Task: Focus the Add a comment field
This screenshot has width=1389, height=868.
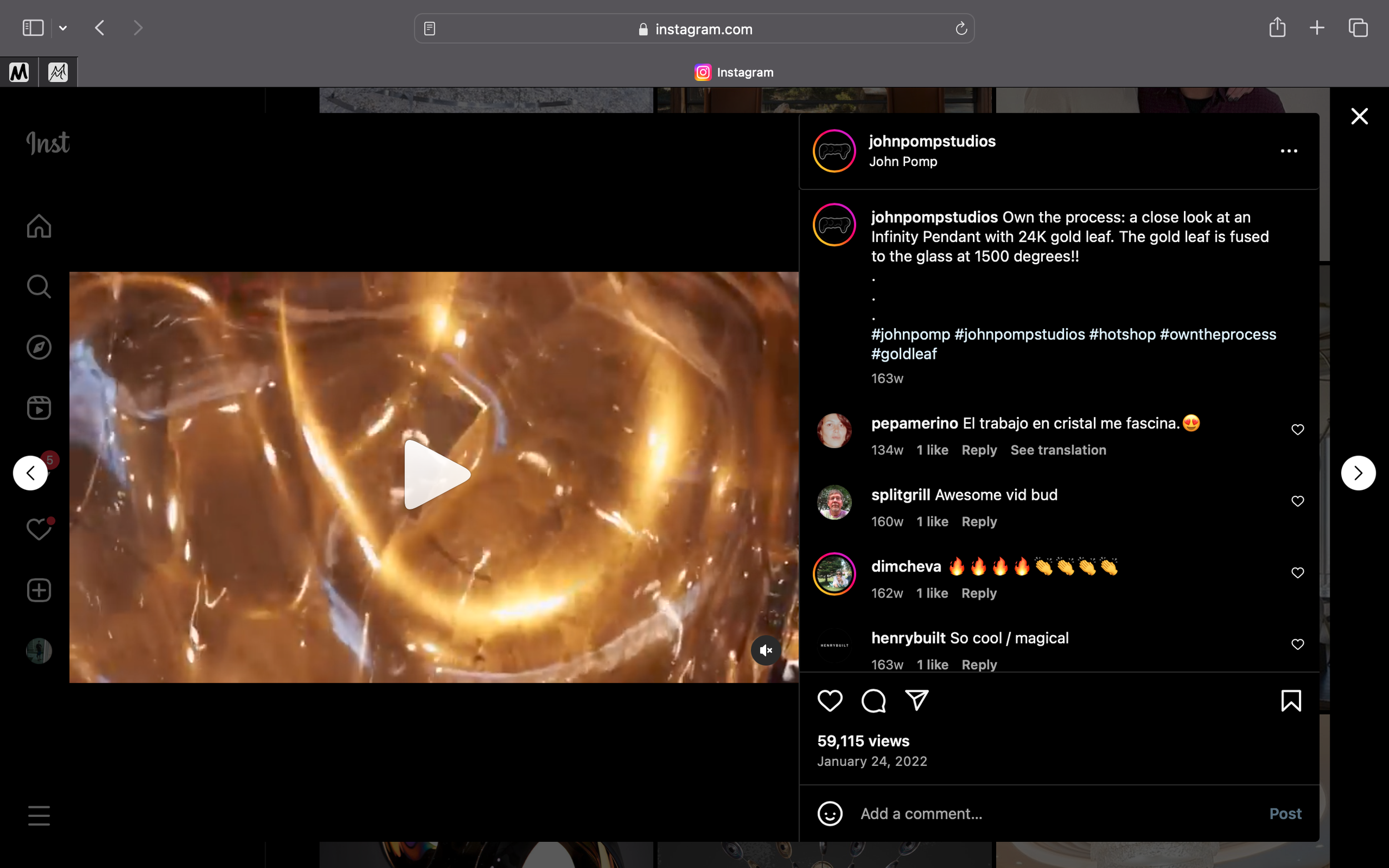Action: click(x=1057, y=814)
